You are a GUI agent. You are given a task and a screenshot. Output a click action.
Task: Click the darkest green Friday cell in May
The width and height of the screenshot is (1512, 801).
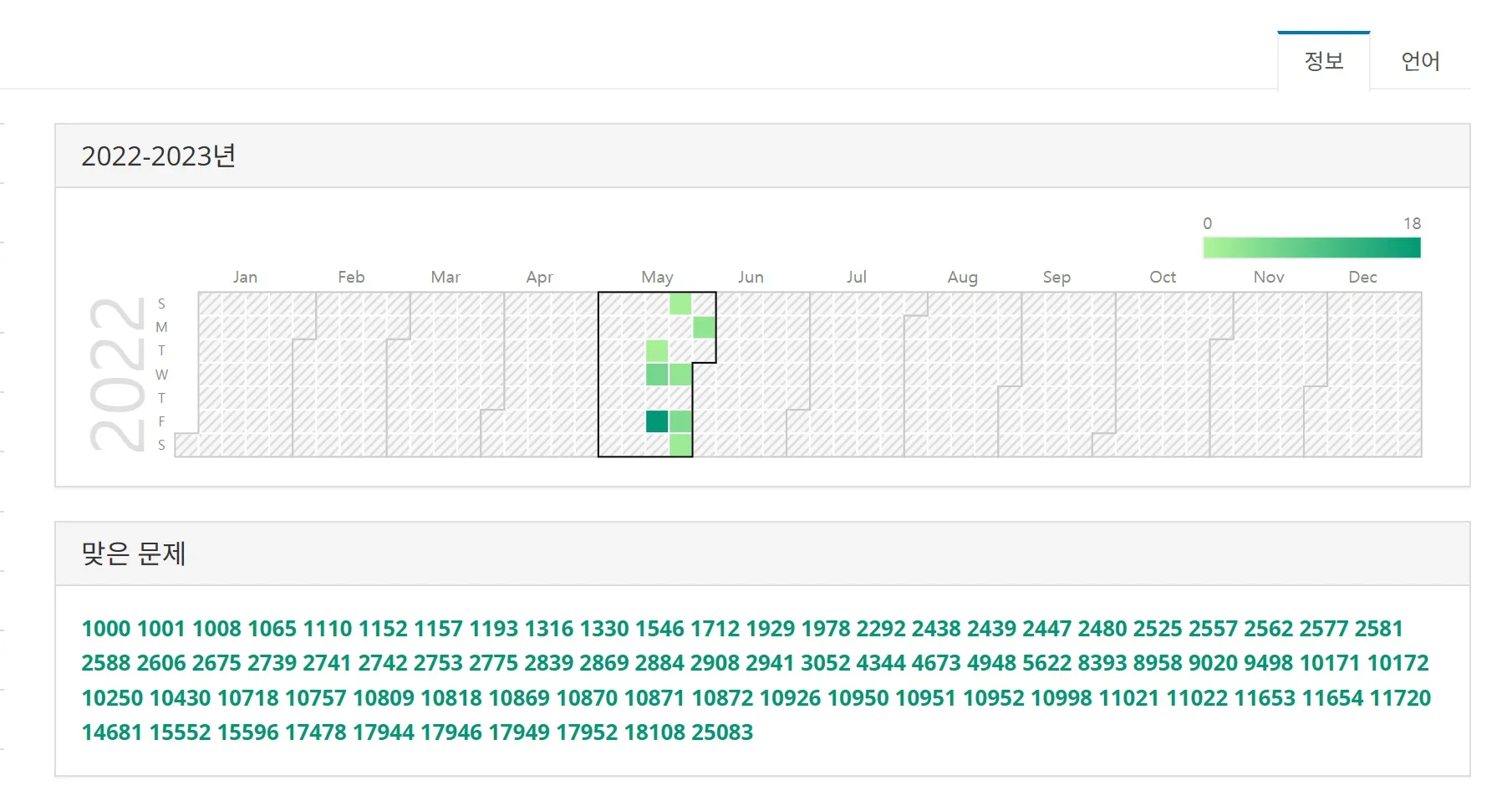pyautogui.click(x=657, y=421)
